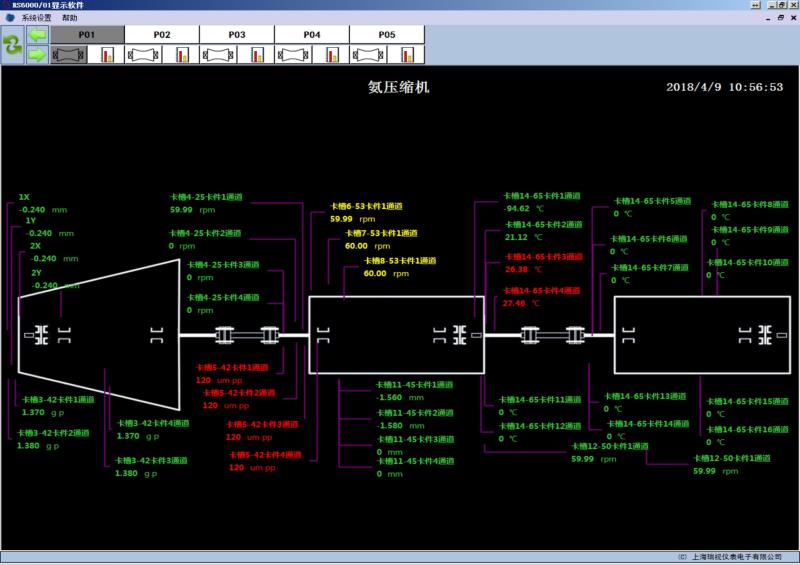Click the 氨压缩机 title heading
Viewport: 800px width, 565px height.
click(398, 88)
